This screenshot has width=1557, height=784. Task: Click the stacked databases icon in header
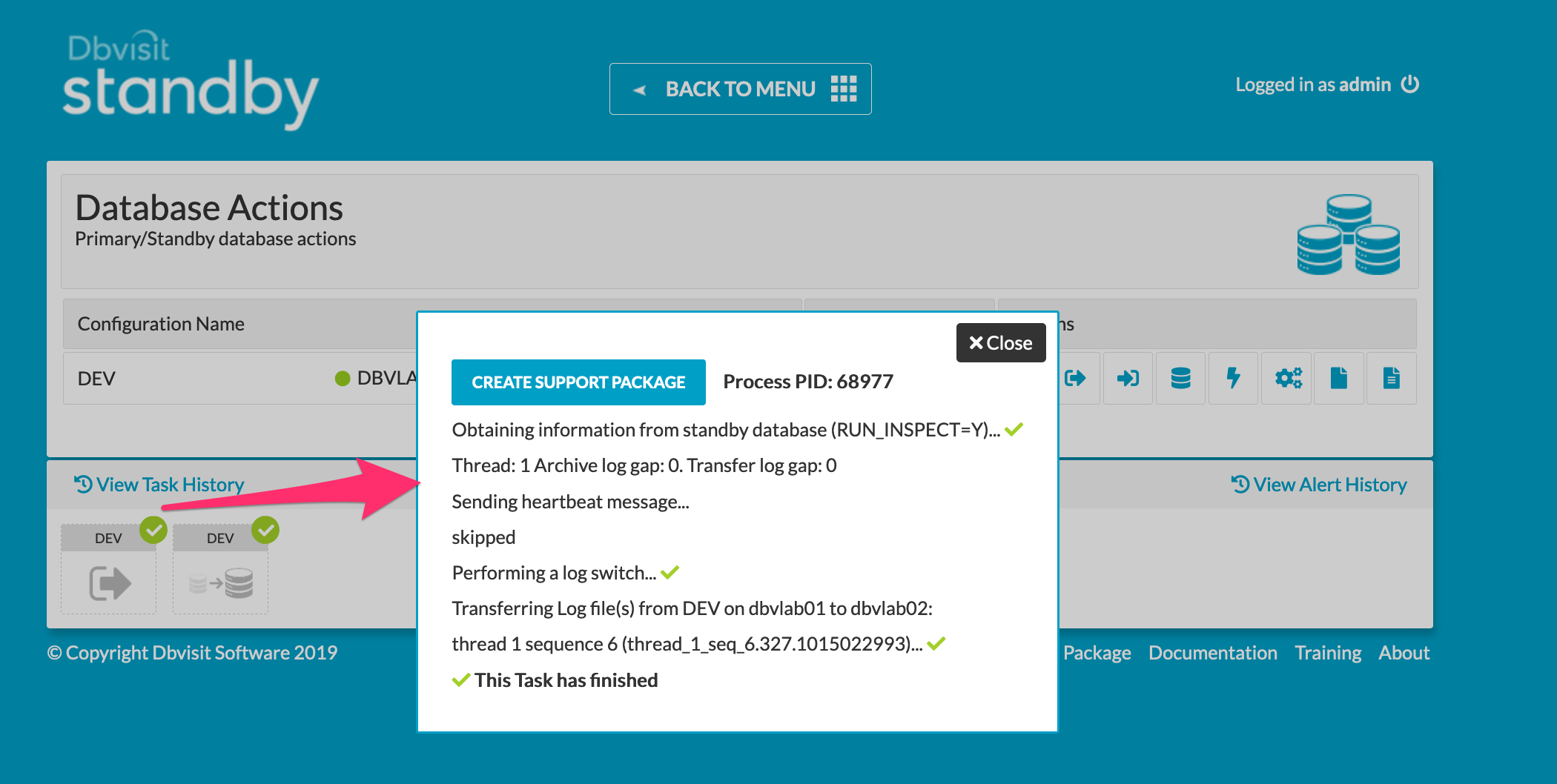pyautogui.click(x=1349, y=234)
